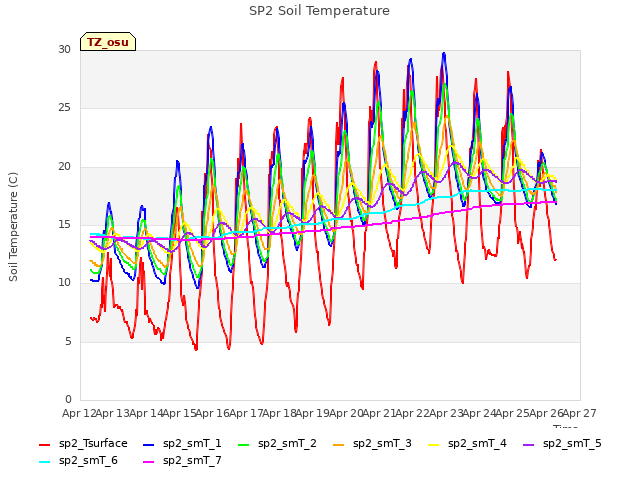Toggle the sp2_smT_1 legend entry
This screenshot has width=640, height=480.
[x=182, y=444]
